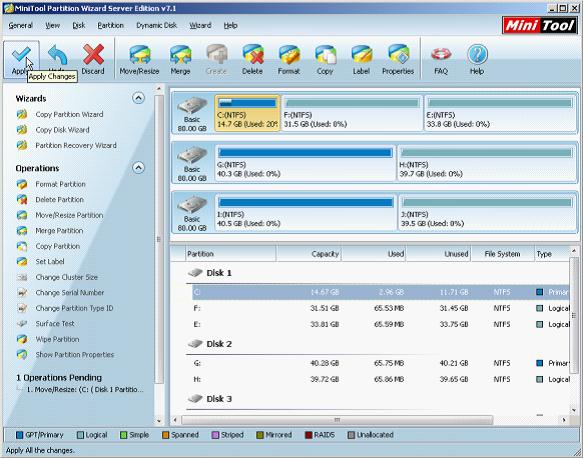Screen dimensions: 583x458
Task: Open the Wizard menu
Action: [200, 26]
